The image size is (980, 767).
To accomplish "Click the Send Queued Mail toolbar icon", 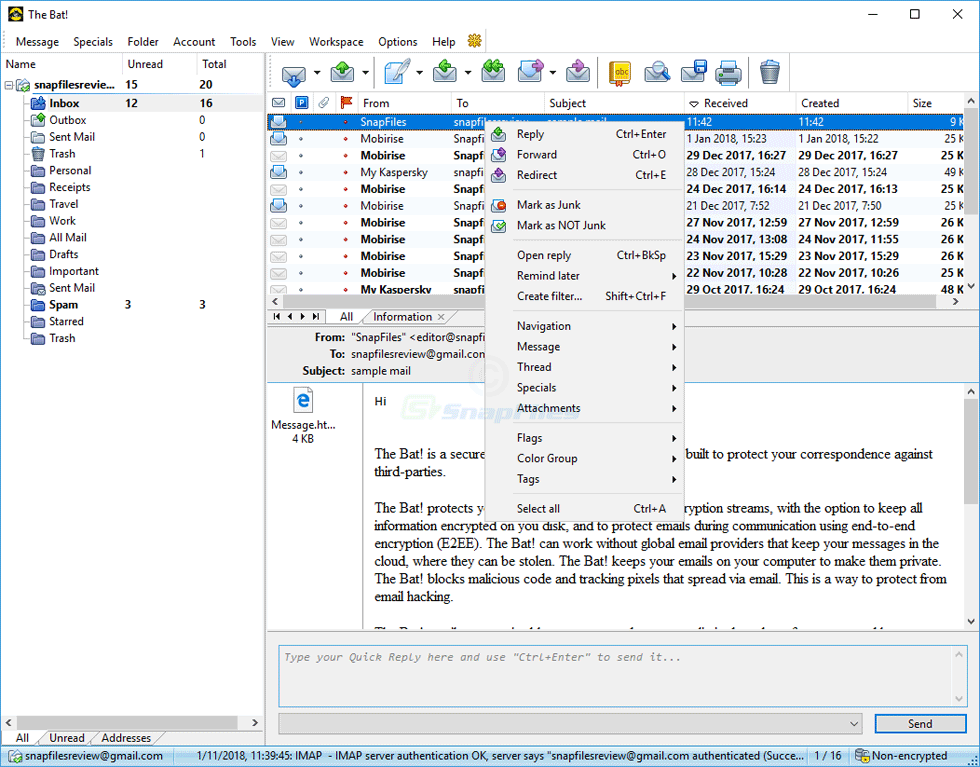I will tap(342, 73).
